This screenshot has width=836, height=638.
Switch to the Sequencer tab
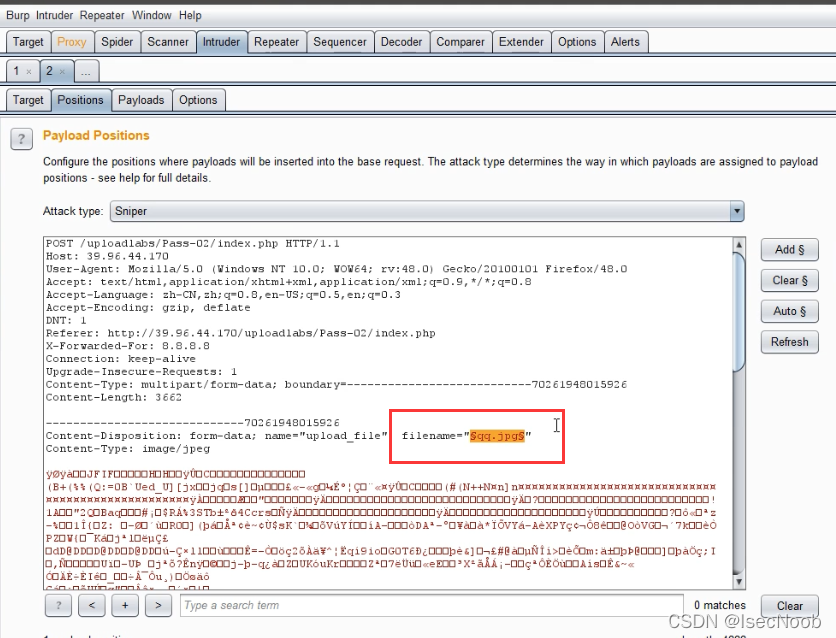pos(340,42)
